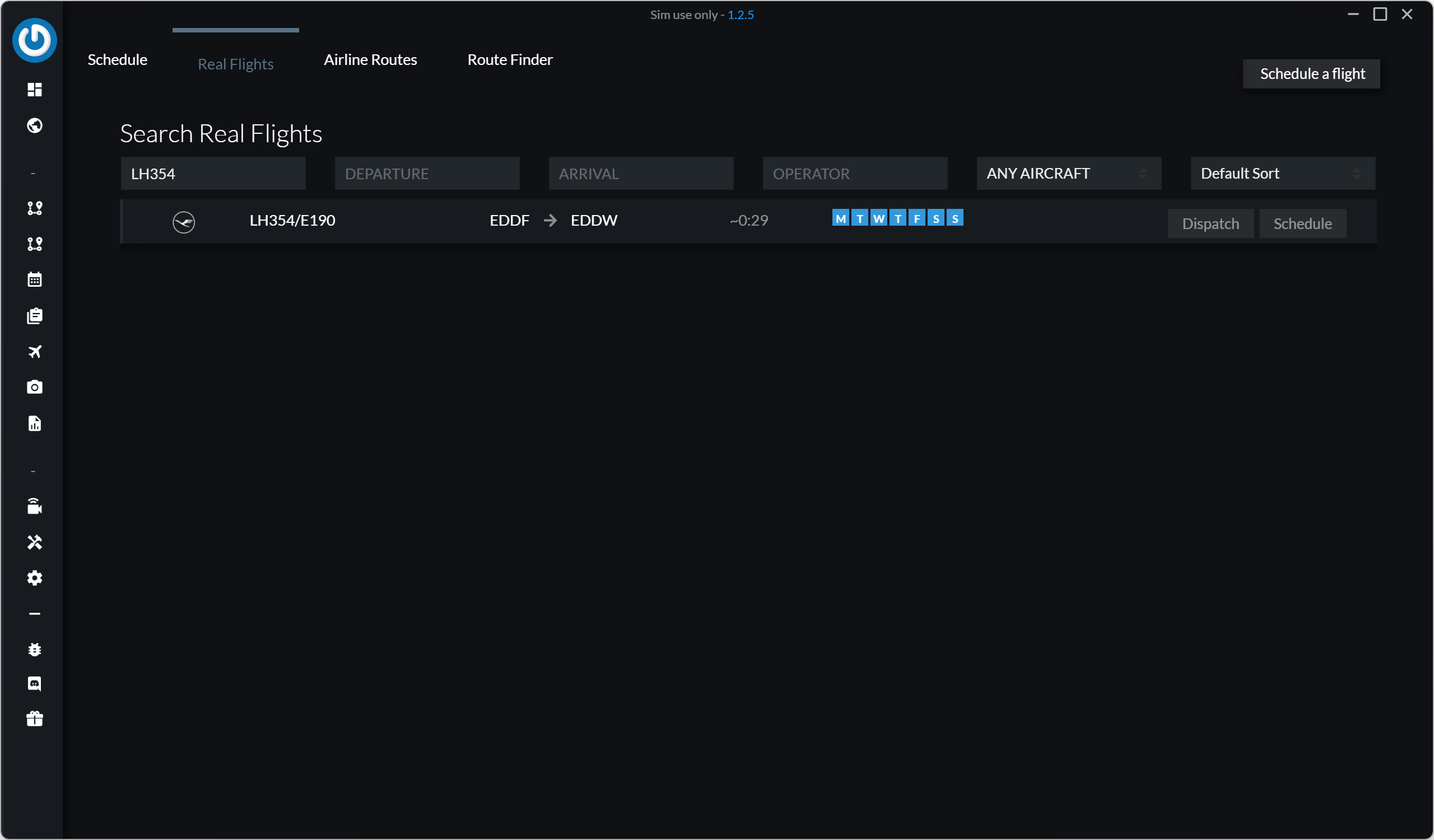Toggle the Monday 'M' day badge
Image resolution: width=1434 pixels, height=840 pixels.
click(840, 218)
